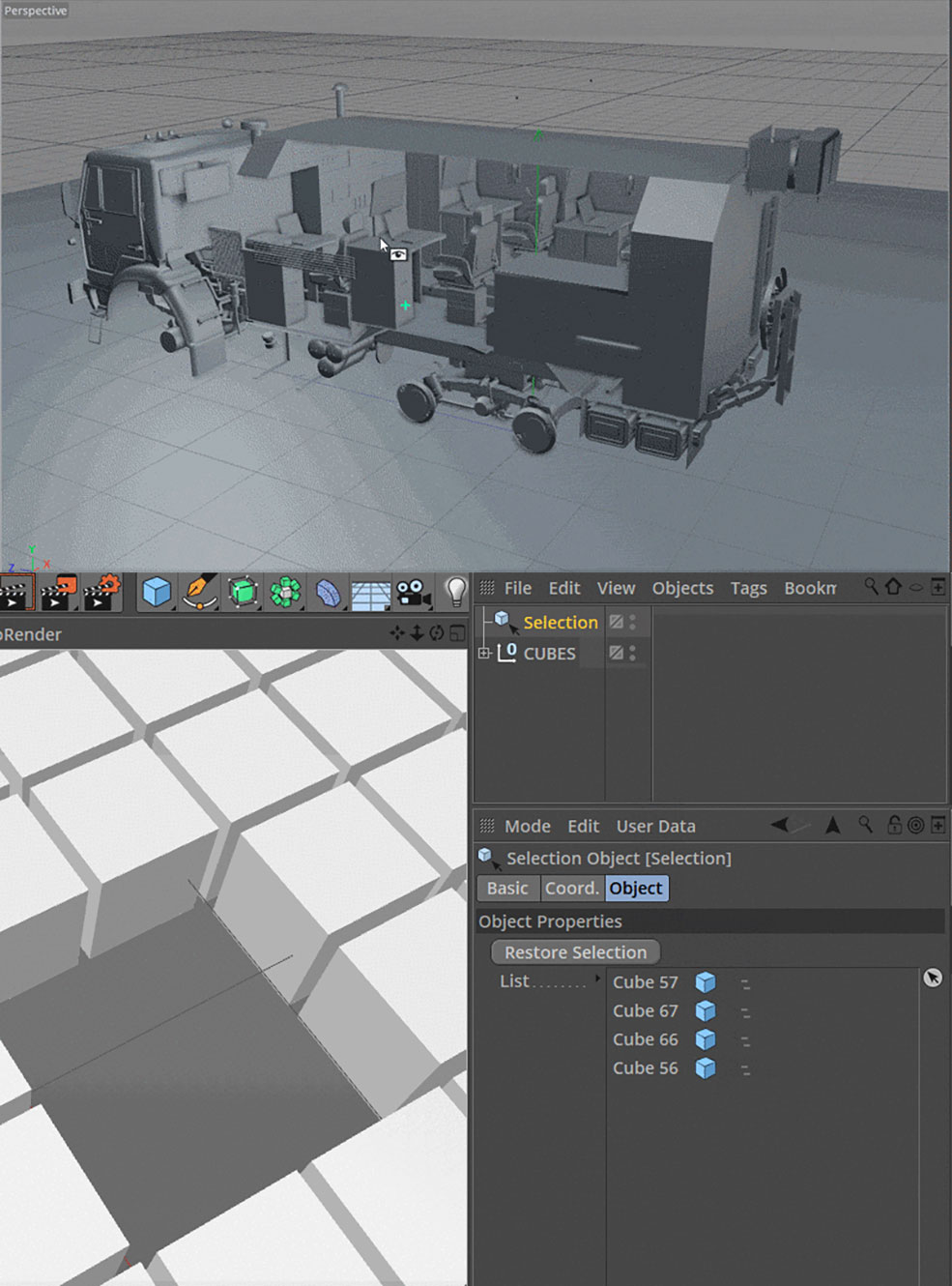Viewport: 952px width, 1286px height.
Task: Open the Array generator icon
Action: tap(285, 592)
